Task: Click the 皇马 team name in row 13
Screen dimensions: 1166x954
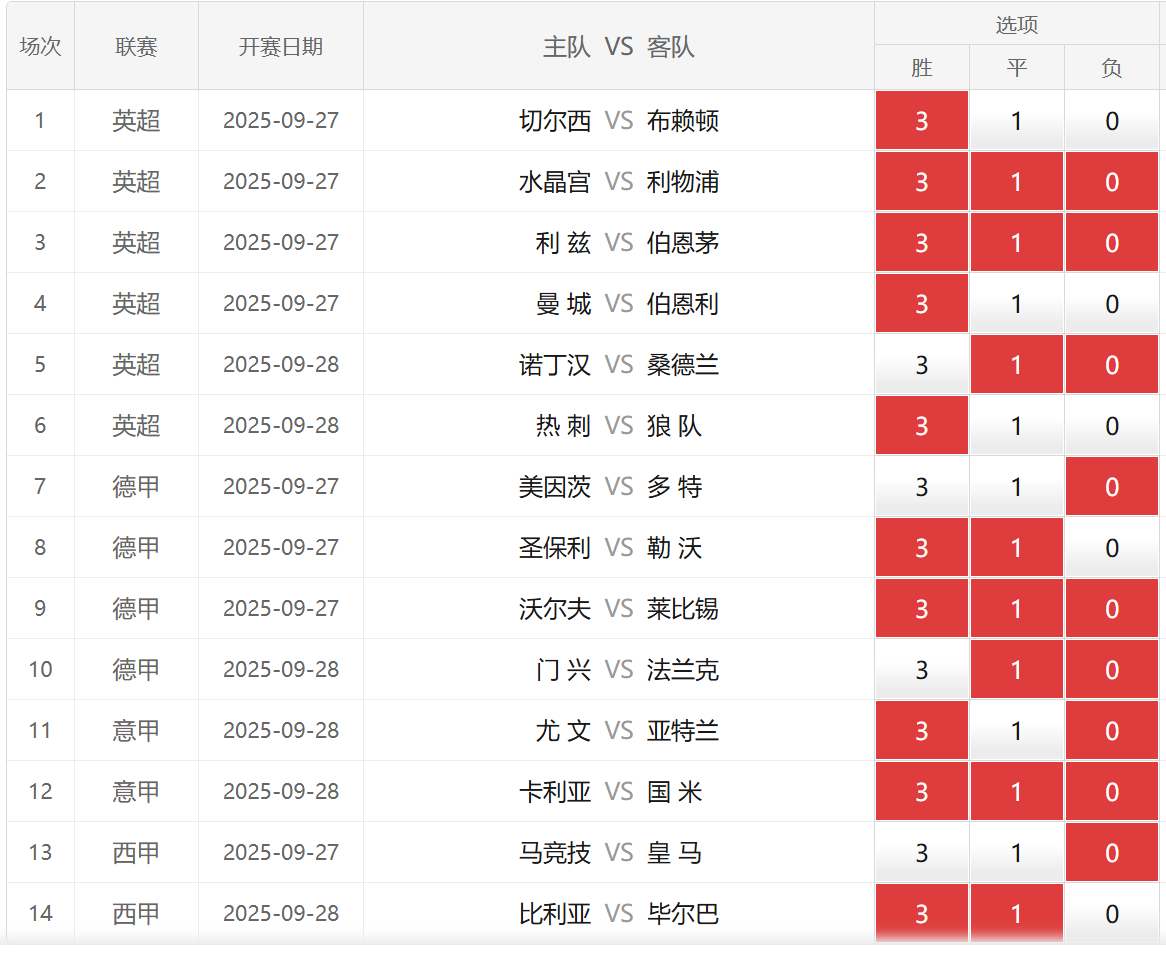Action: 674,853
